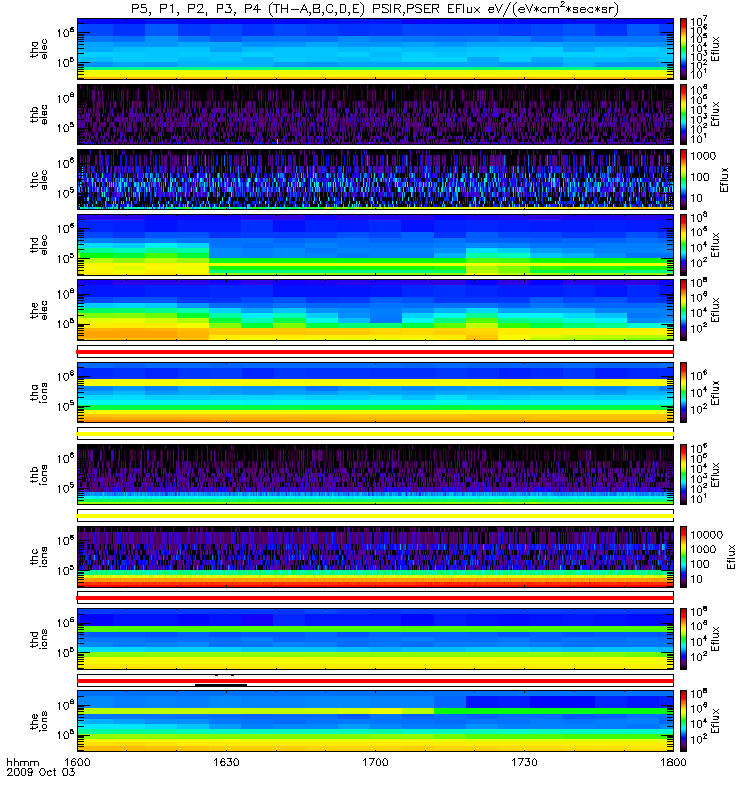Click the tha ions spectrogram panel
The width and height of the screenshot is (750, 800).
click(376, 392)
